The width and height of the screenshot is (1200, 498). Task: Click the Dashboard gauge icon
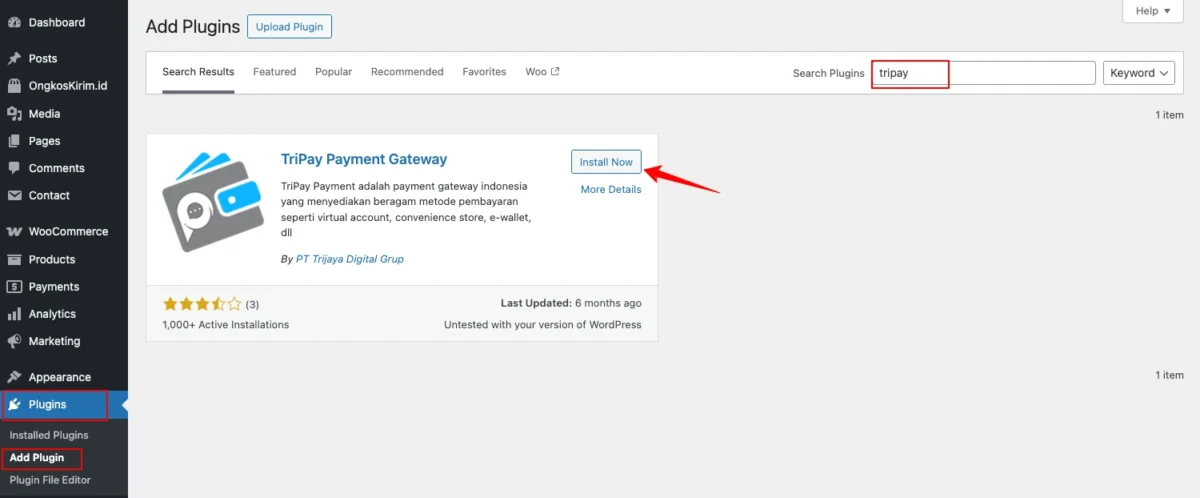point(14,22)
